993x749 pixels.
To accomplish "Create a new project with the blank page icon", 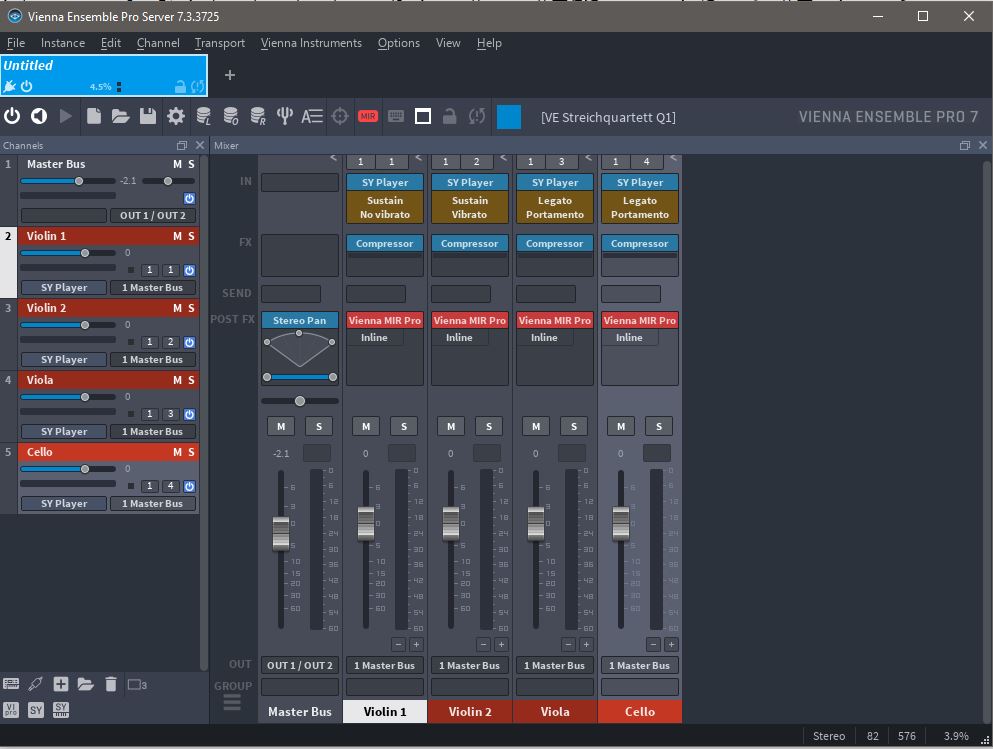I will (94, 116).
